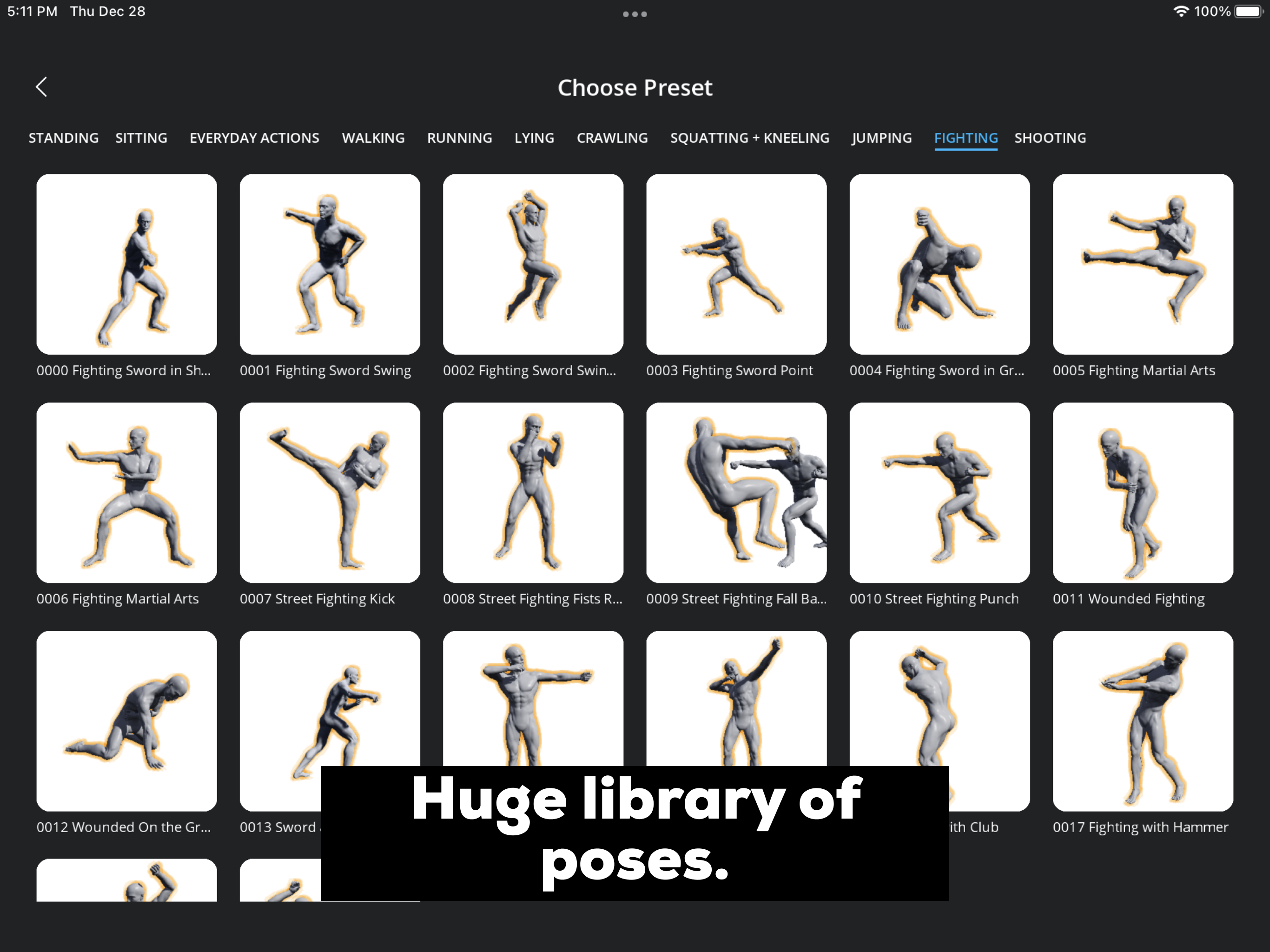Open the EVERYDAY ACTIONS tab
The width and height of the screenshot is (1270, 952).
254,138
